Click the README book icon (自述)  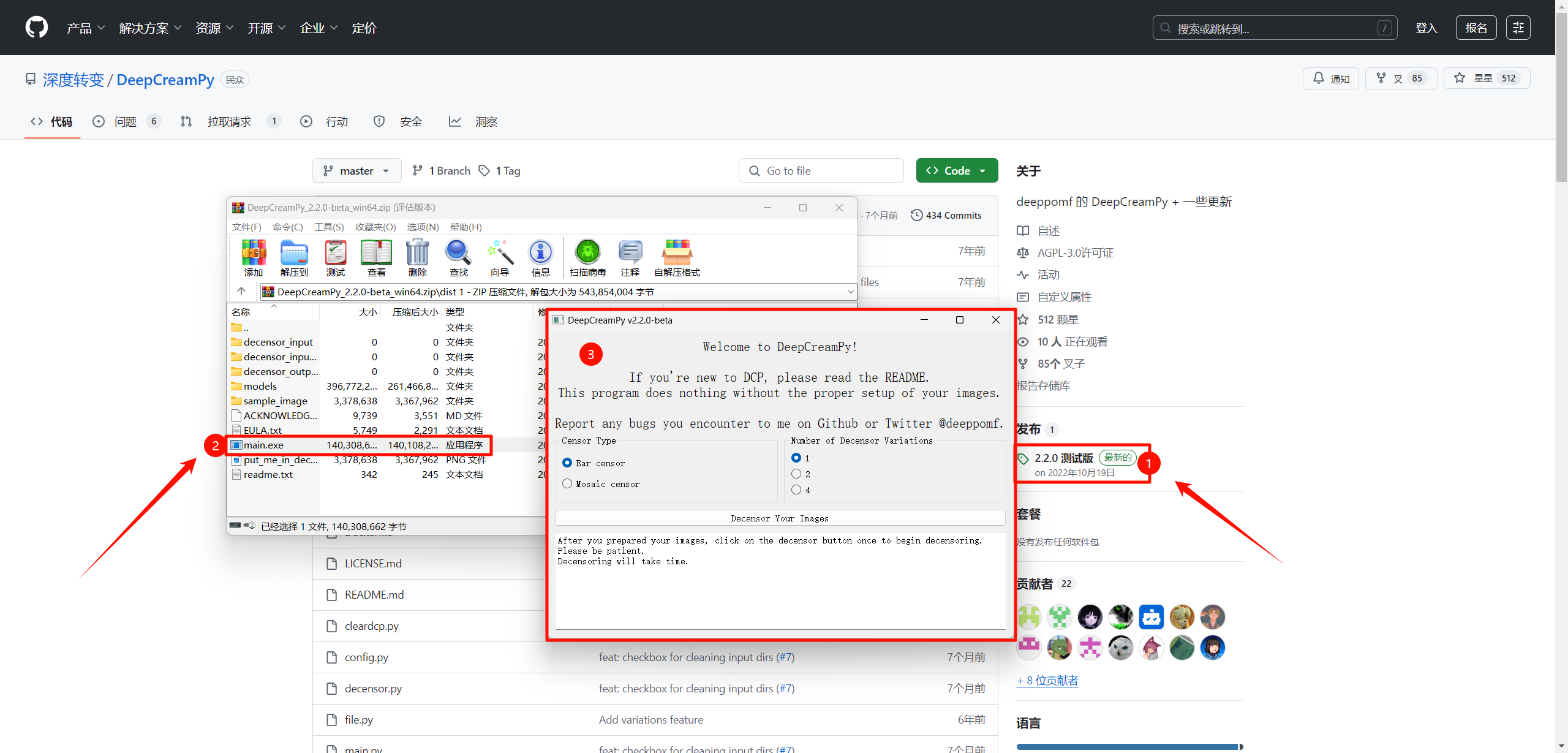click(x=1023, y=231)
